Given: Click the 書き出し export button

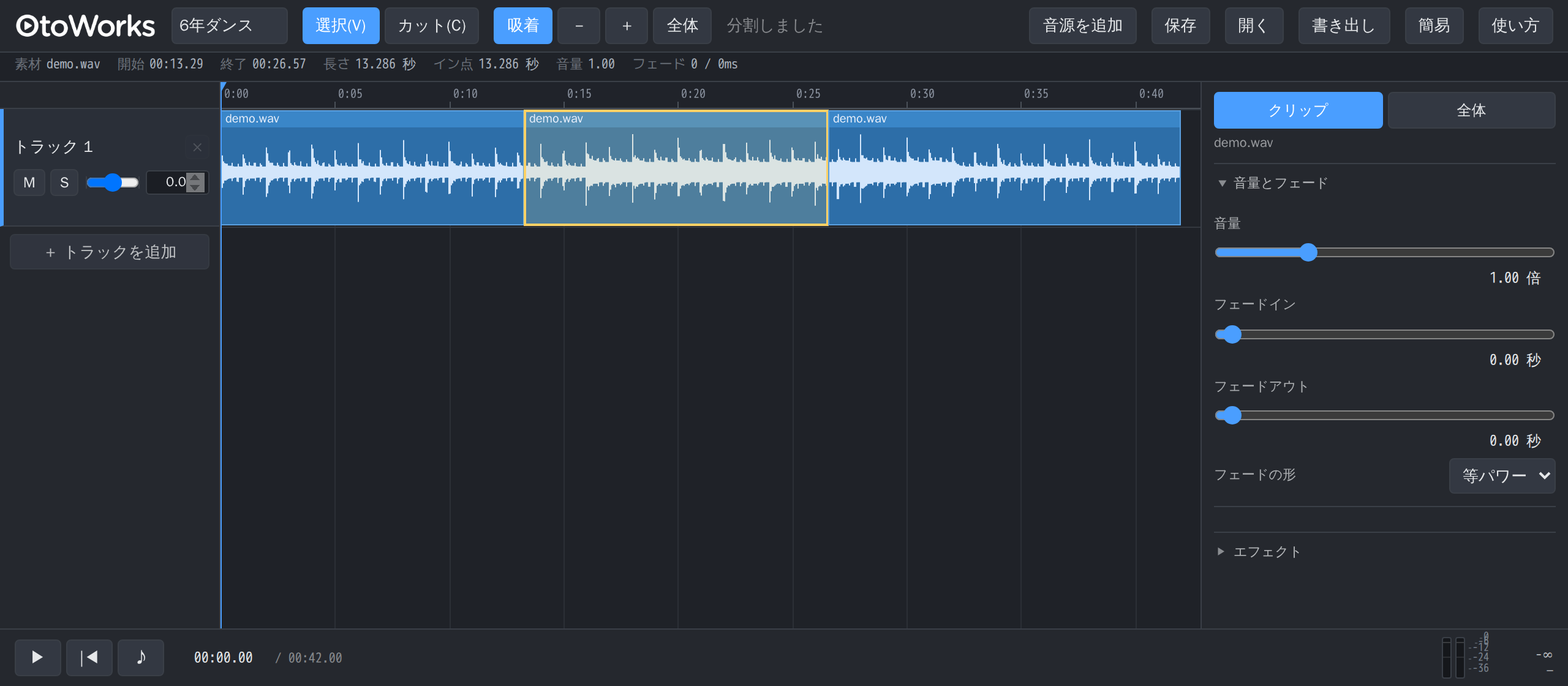Looking at the screenshot, I should point(1344,26).
